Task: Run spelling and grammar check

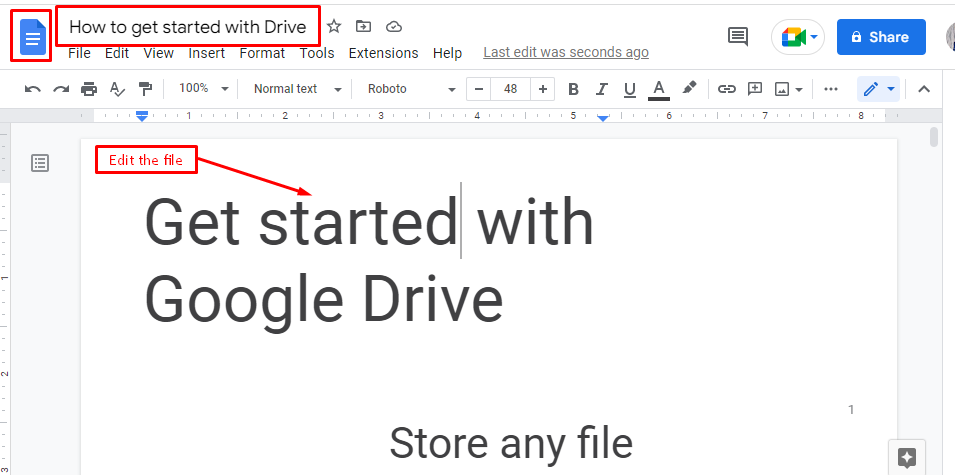Action: tap(117, 89)
